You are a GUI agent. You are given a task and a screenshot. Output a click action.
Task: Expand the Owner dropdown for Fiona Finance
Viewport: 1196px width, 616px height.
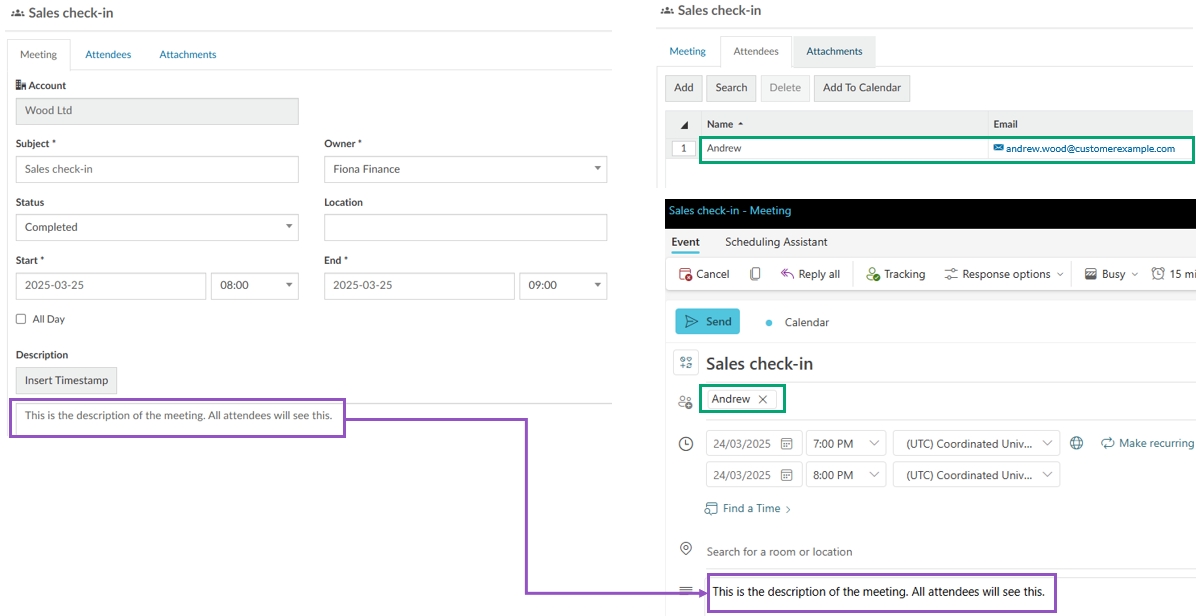(x=465, y=169)
